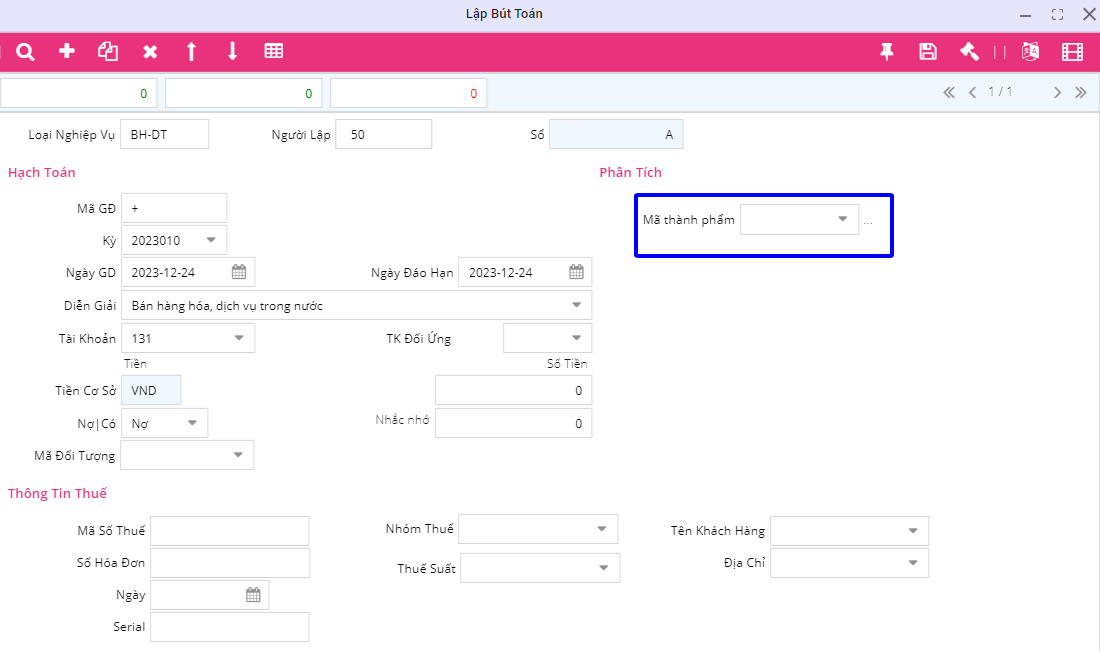Save the entry with floppy disk icon

(928, 52)
